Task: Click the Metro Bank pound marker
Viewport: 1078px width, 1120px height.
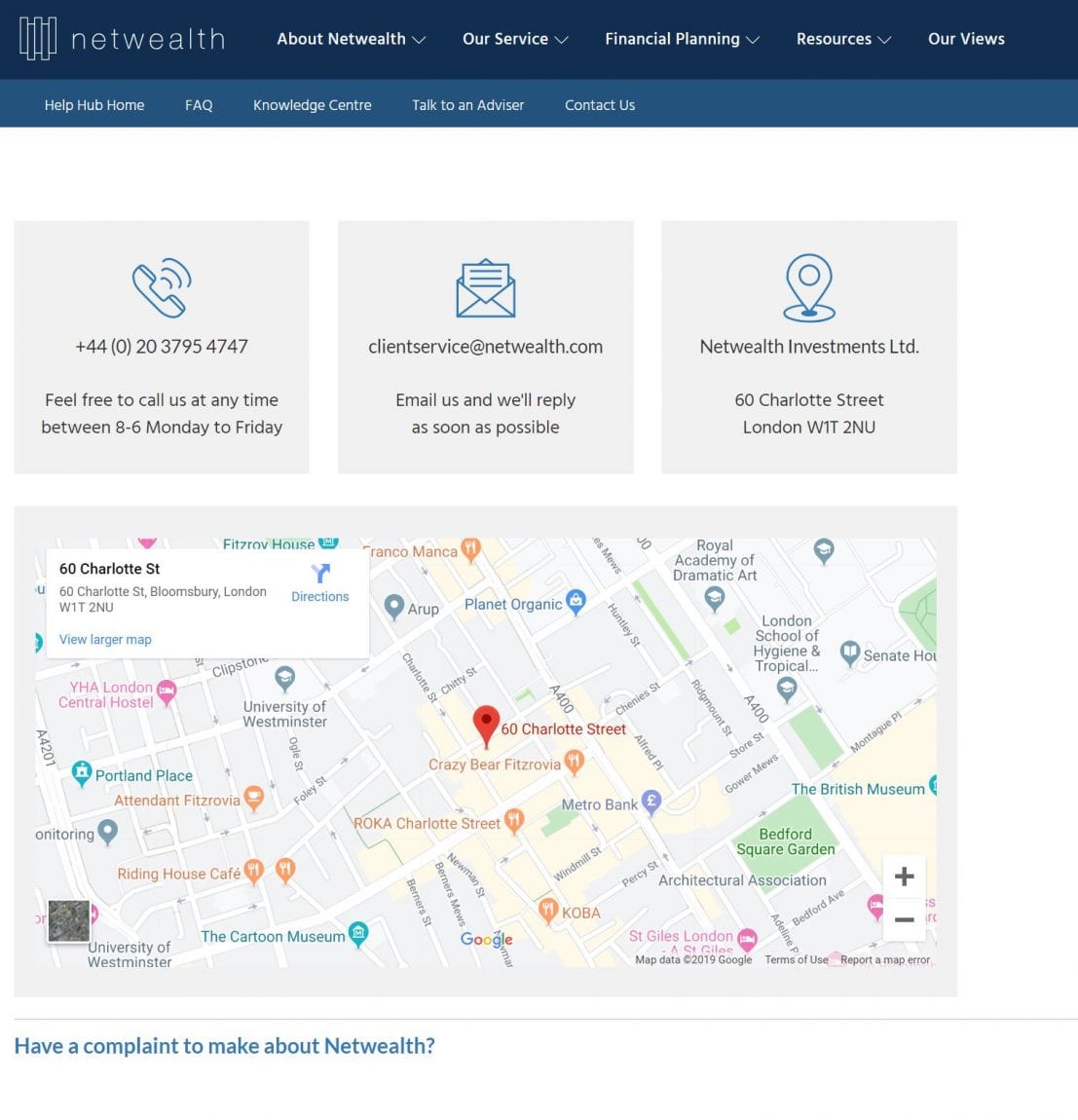Action: tap(651, 803)
